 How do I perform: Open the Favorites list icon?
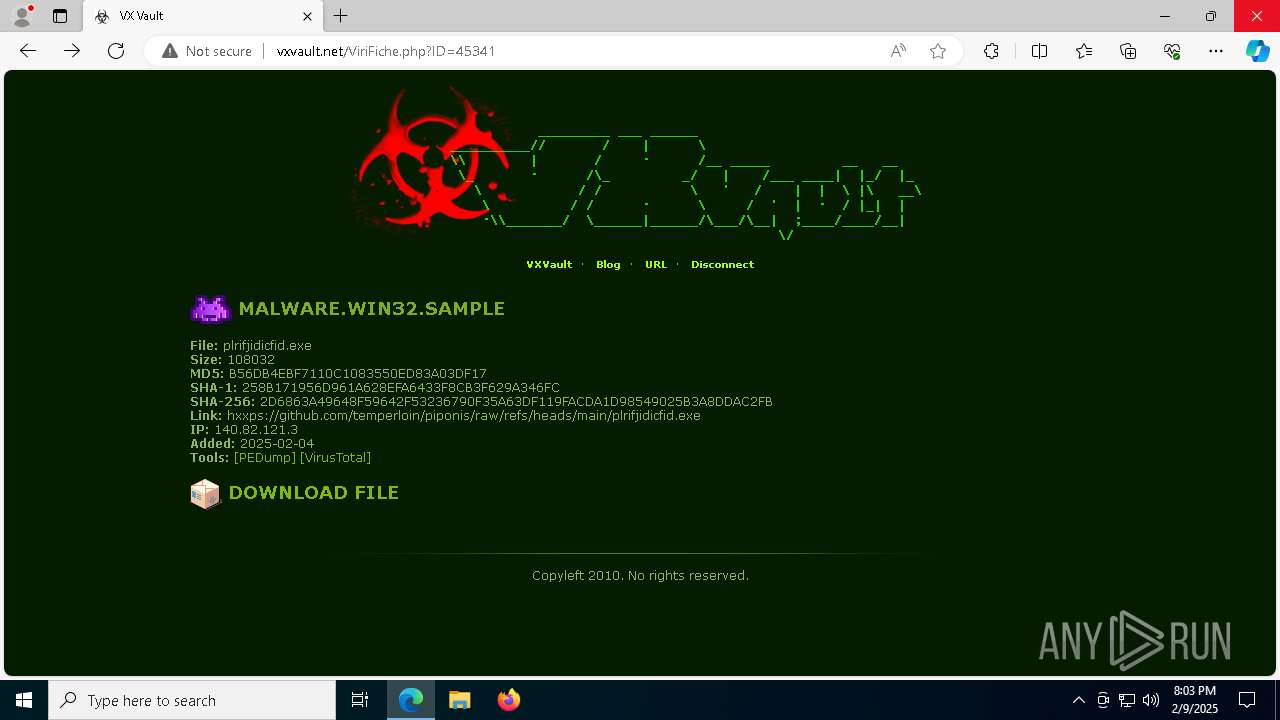point(1084,51)
